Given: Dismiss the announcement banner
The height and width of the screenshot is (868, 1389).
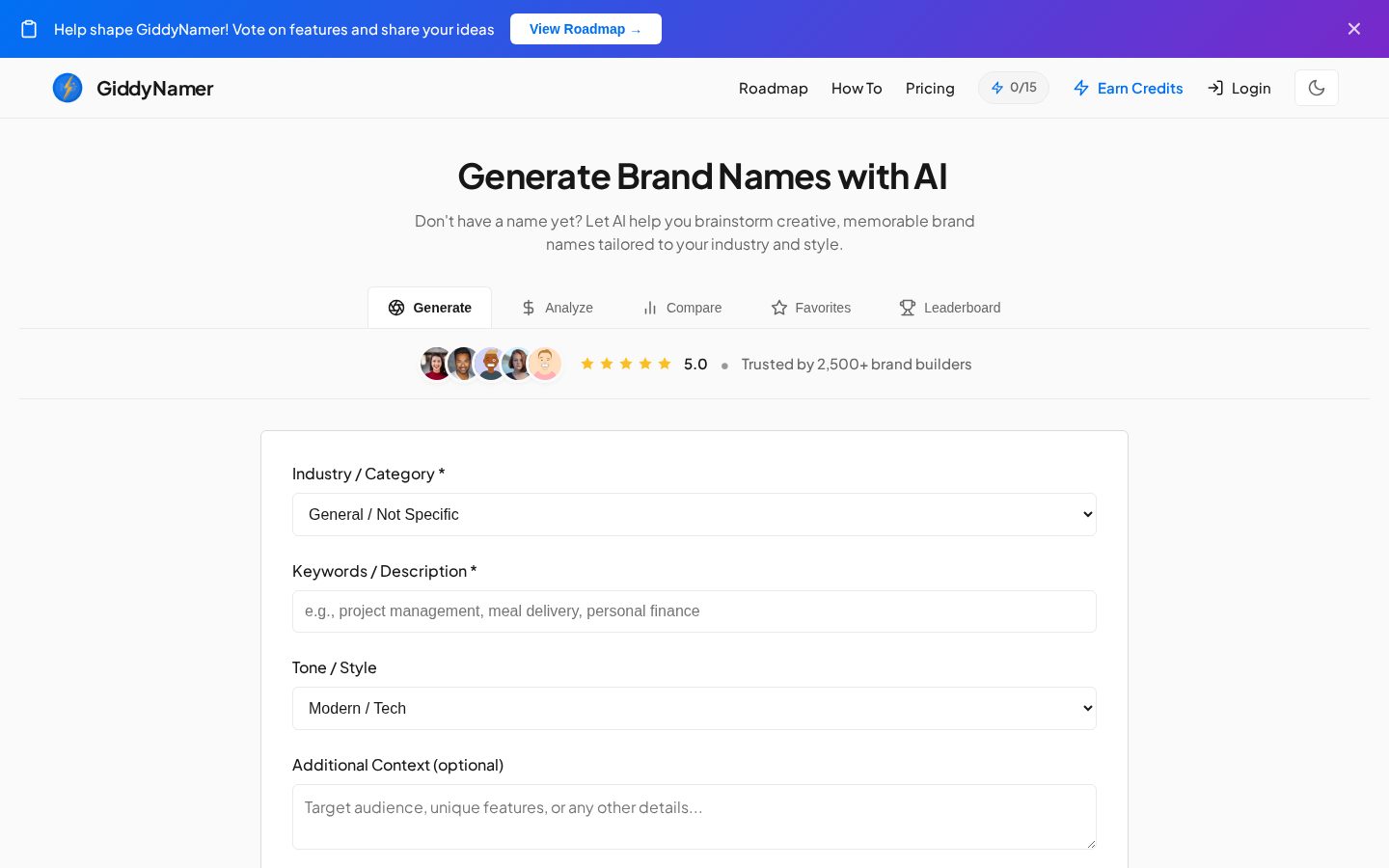Looking at the screenshot, I should tap(1354, 29).
